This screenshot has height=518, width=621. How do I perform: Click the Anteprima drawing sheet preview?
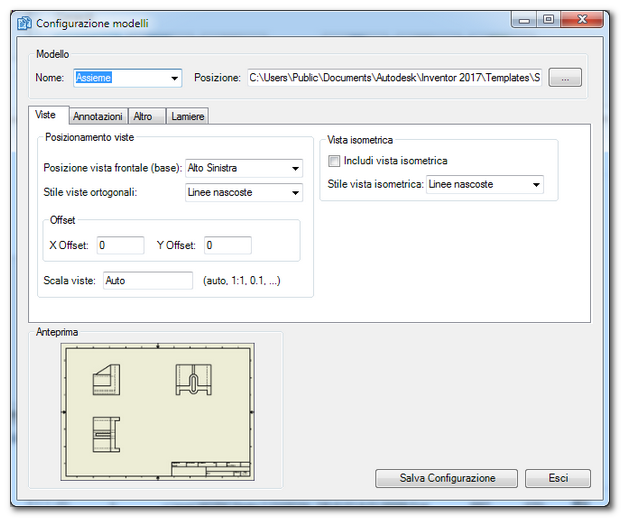(x=158, y=412)
